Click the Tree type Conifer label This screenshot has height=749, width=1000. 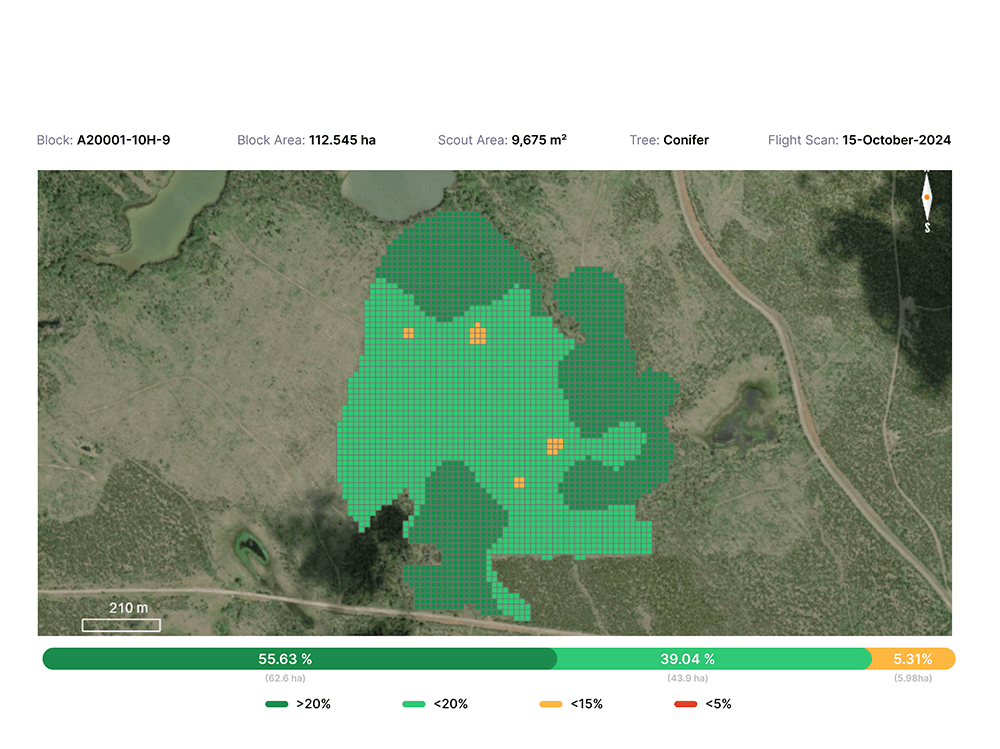[x=686, y=140]
